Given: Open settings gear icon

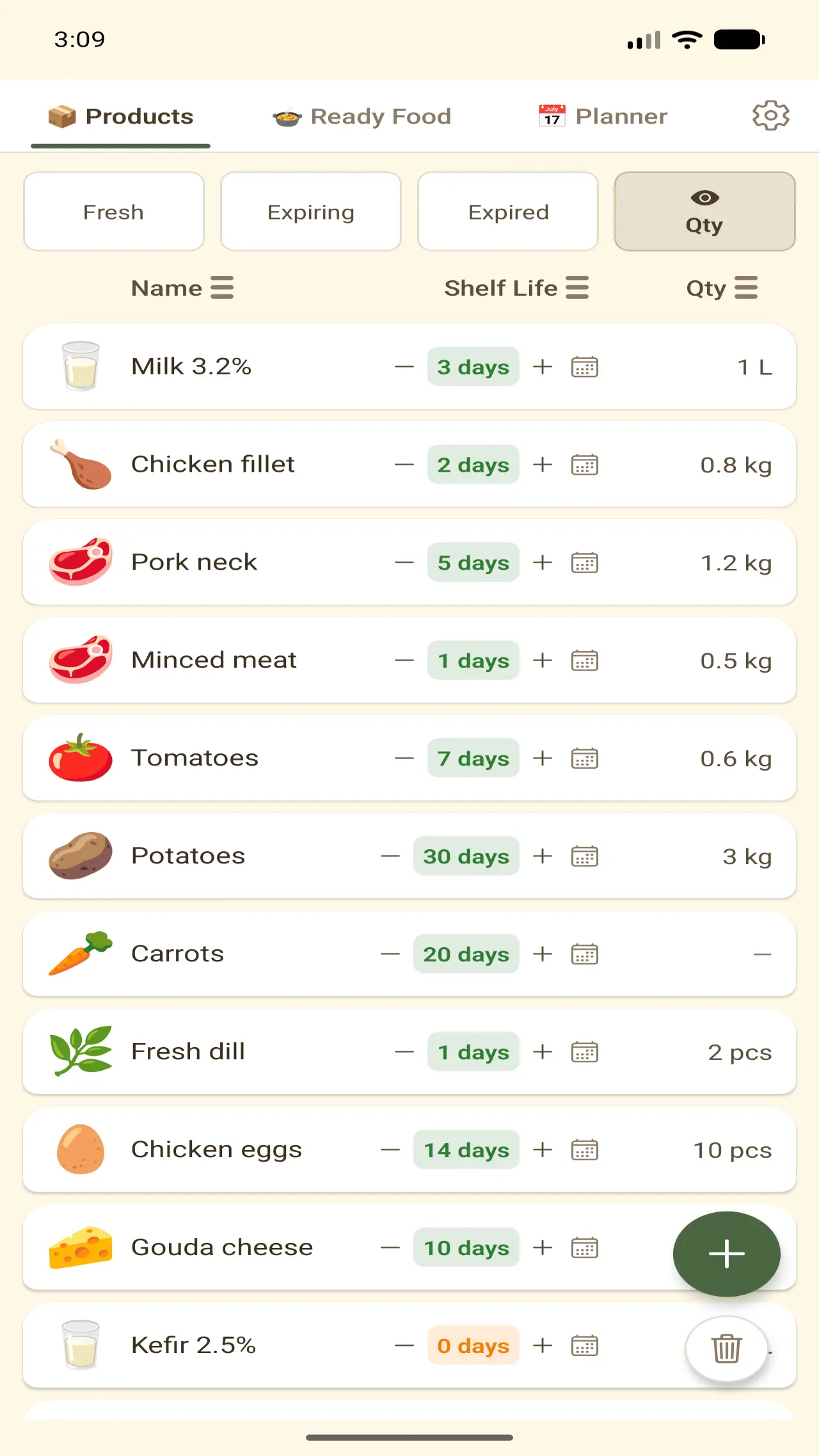Looking at the screenshot, I should click(x=770, y=116).
